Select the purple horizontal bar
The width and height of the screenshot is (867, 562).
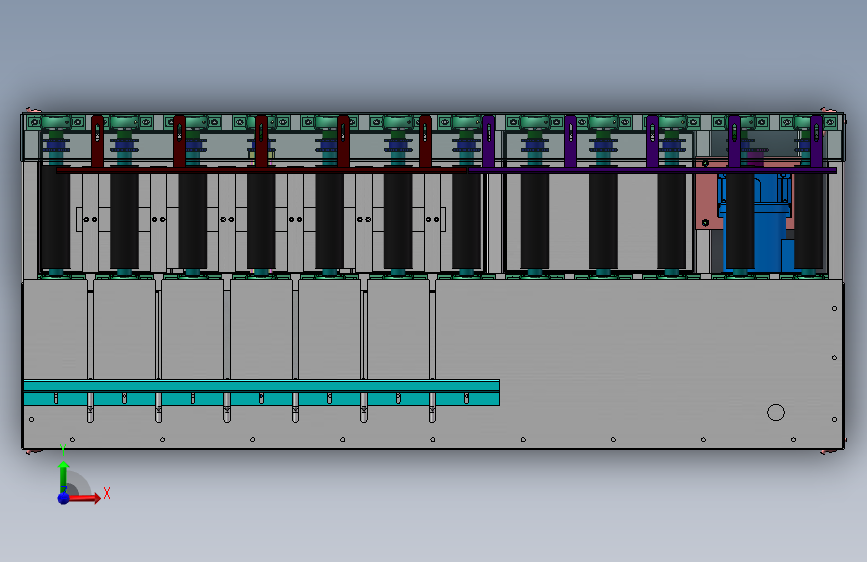(x=652, y=170)
